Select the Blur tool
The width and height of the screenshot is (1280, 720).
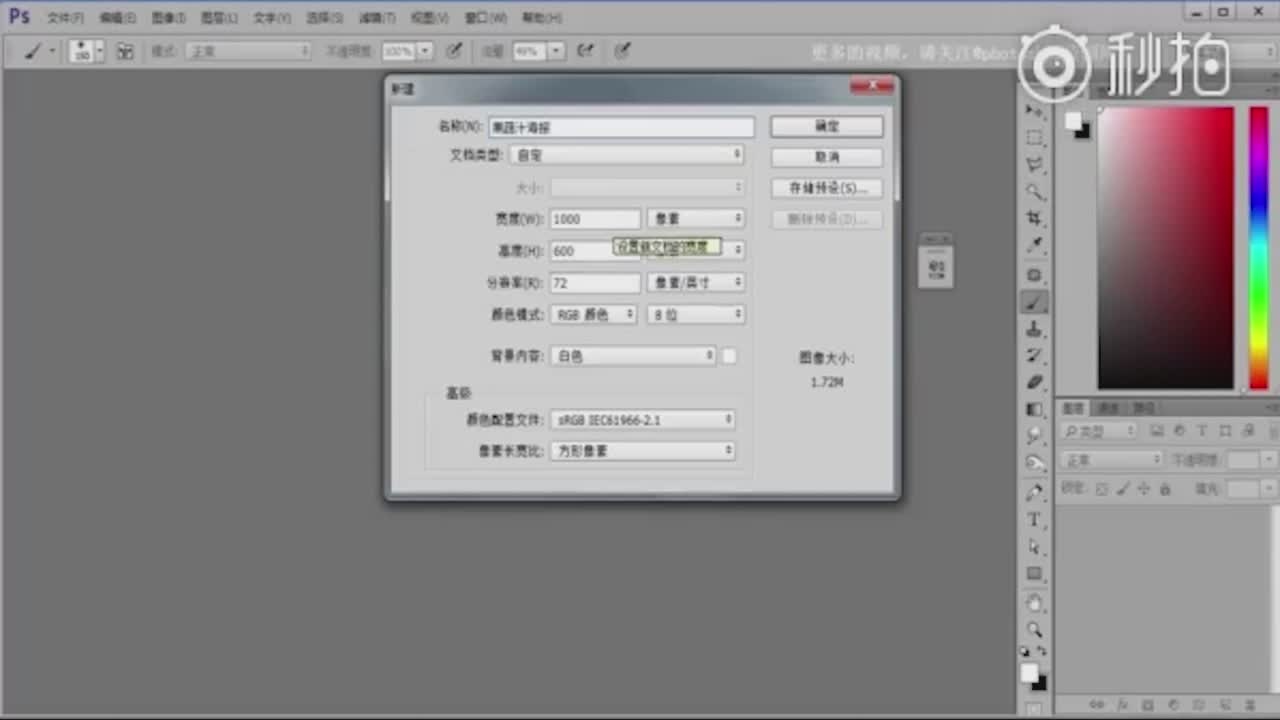[x=1035, y=437]
